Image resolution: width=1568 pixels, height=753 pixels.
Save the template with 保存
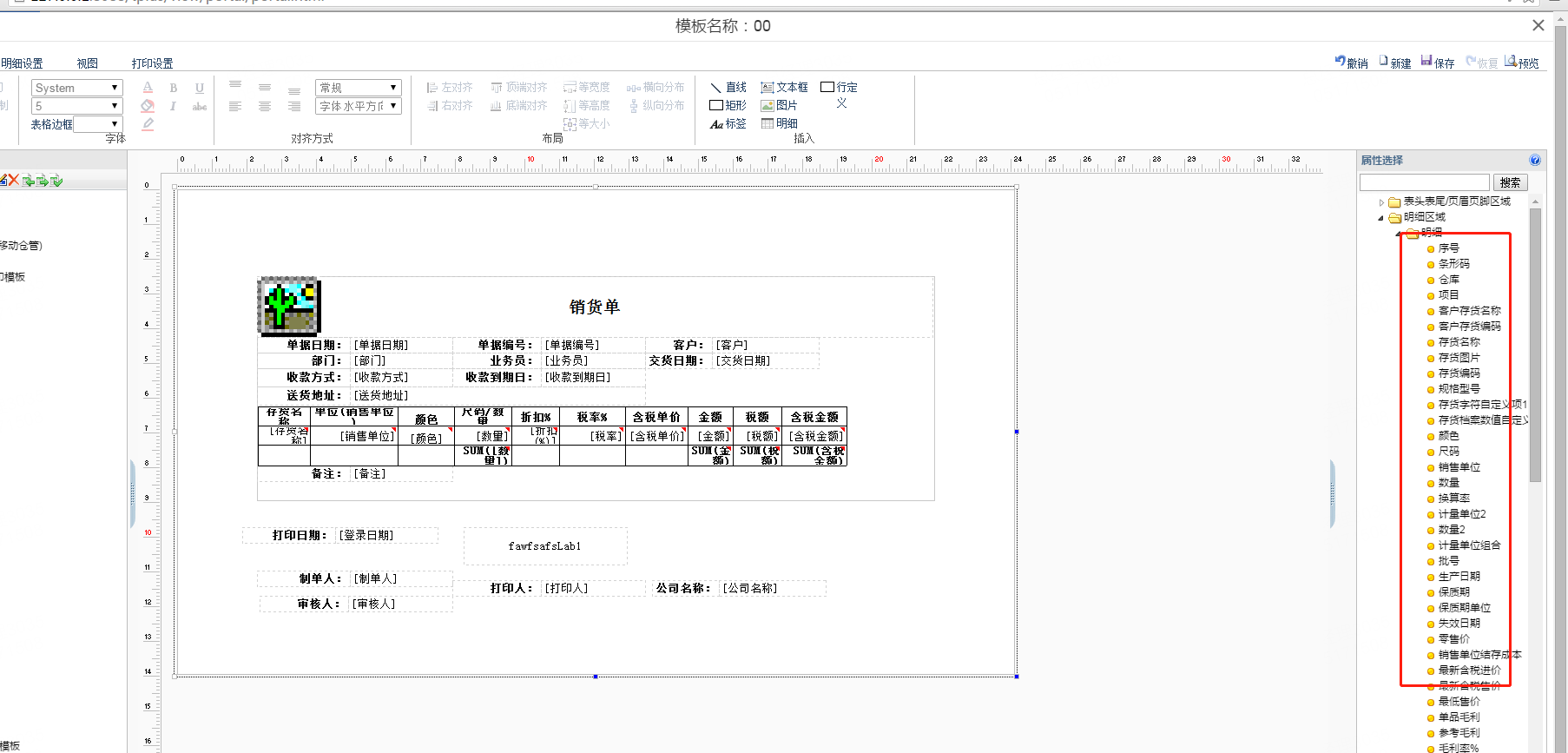coord(1437,63)
